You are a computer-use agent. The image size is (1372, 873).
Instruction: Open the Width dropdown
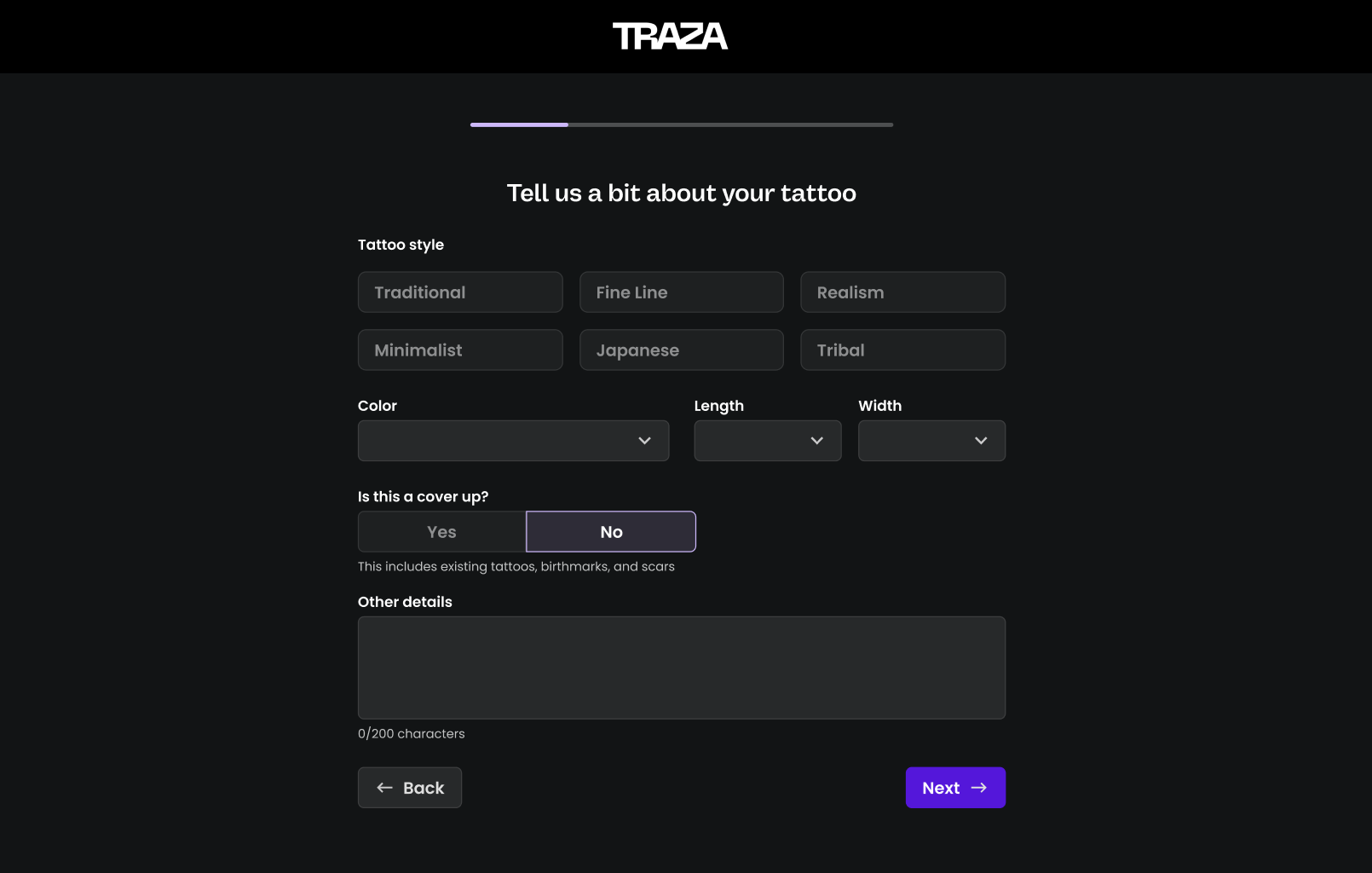(931, 441)
